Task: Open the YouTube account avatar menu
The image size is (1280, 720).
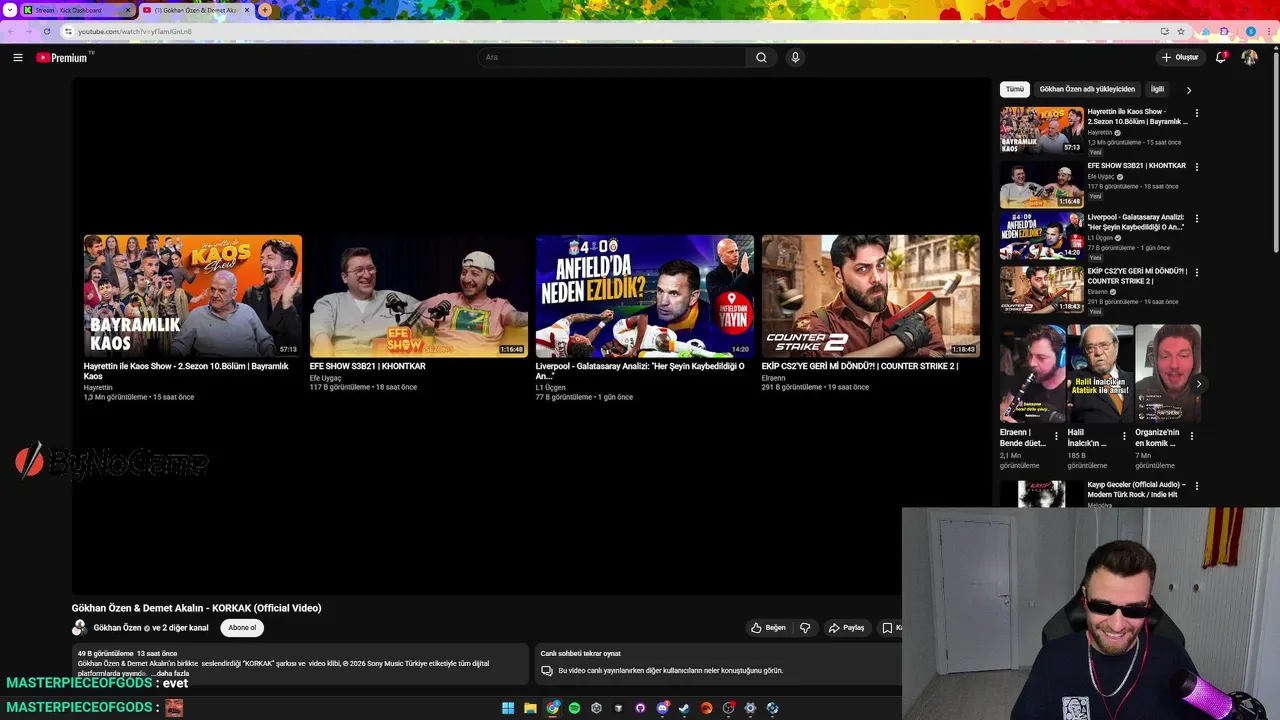Action: click(1249, 57)
